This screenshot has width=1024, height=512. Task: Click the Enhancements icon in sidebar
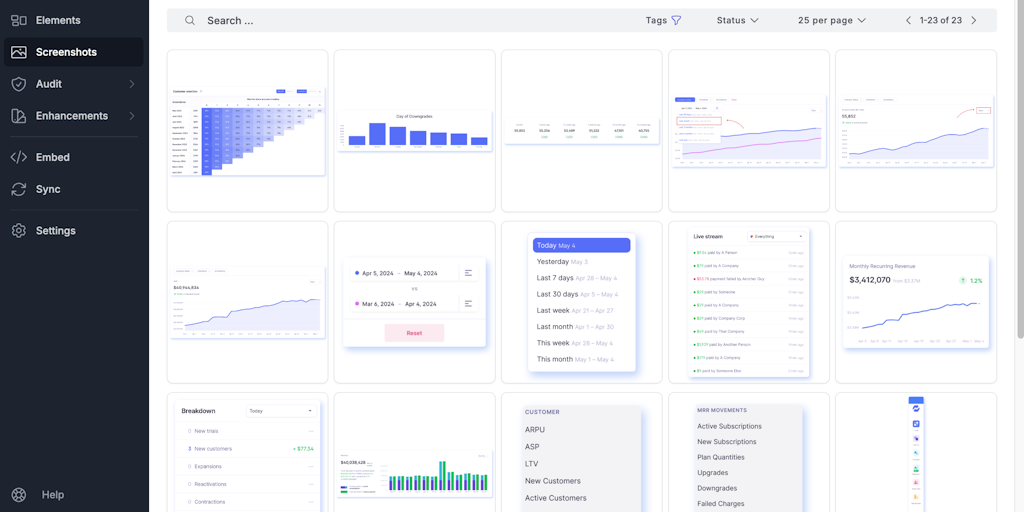(x=18, y=116)
